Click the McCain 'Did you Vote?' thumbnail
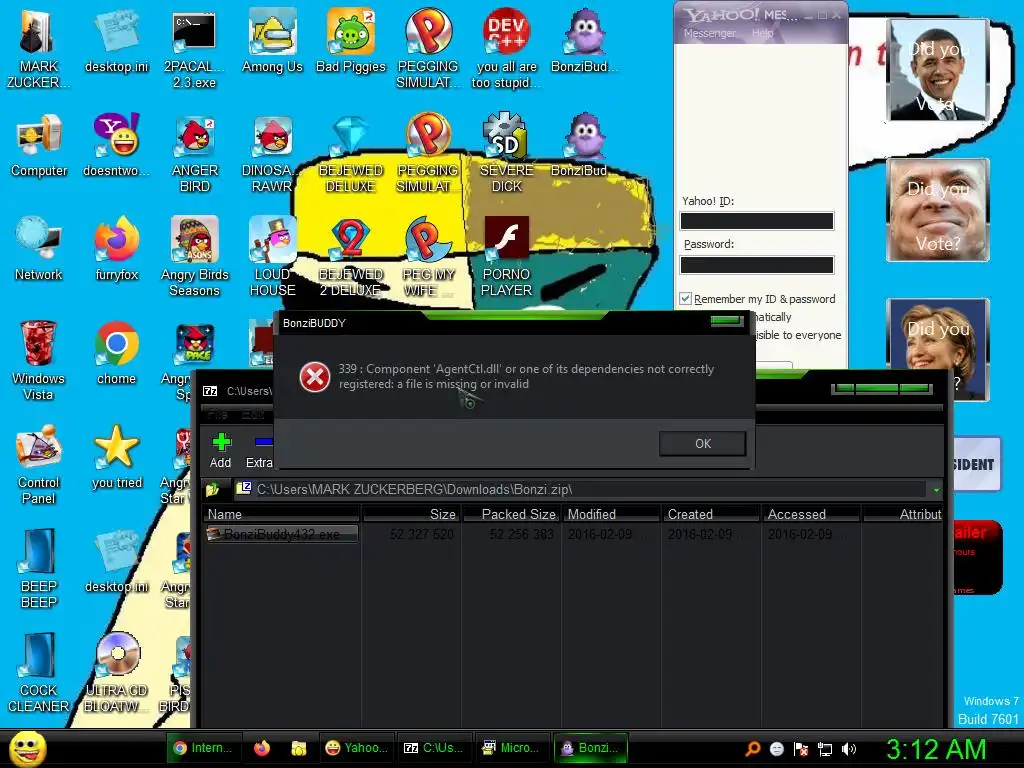 [x=938, y=210]
